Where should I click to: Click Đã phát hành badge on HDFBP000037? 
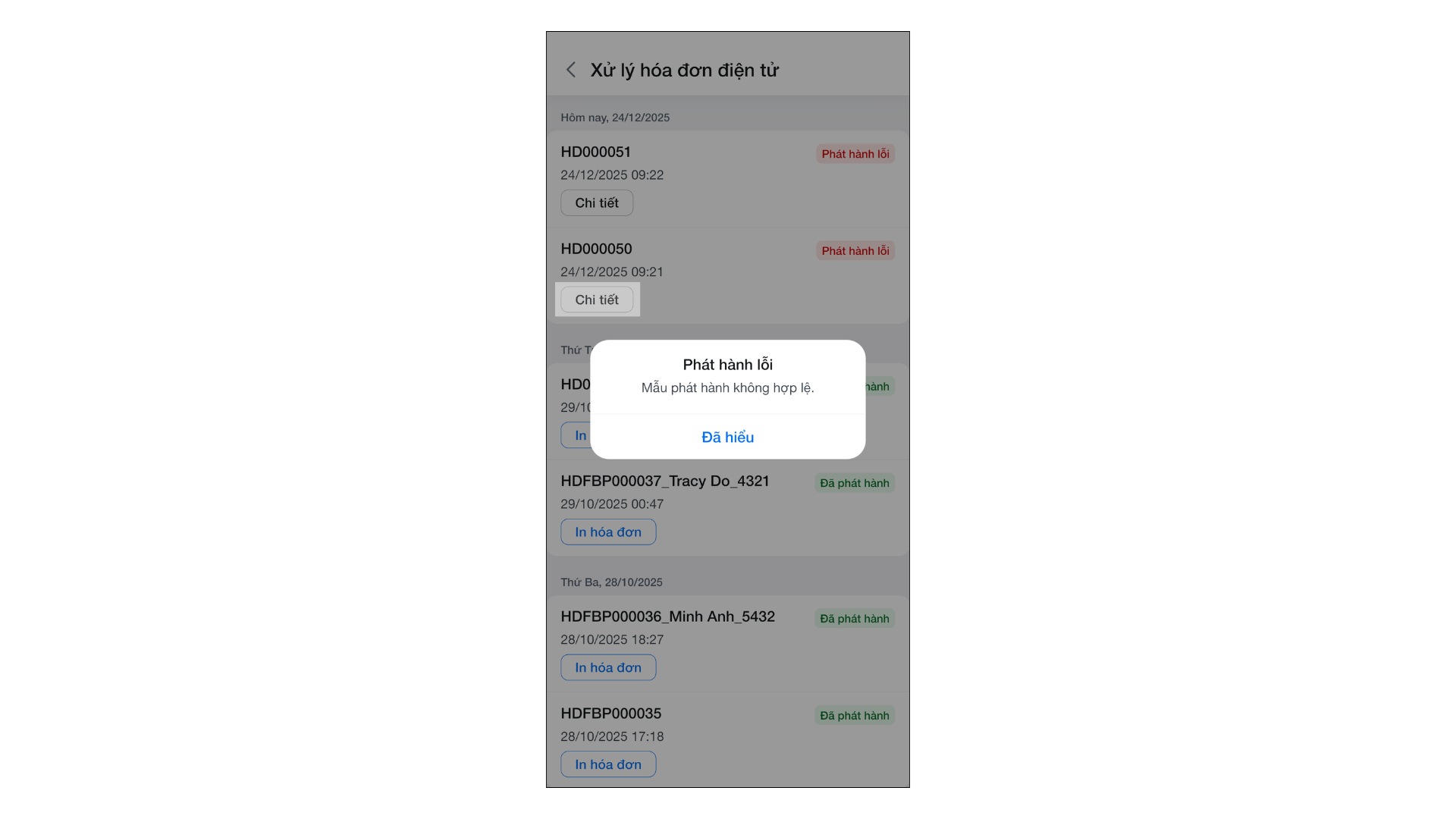click(855, 483)
